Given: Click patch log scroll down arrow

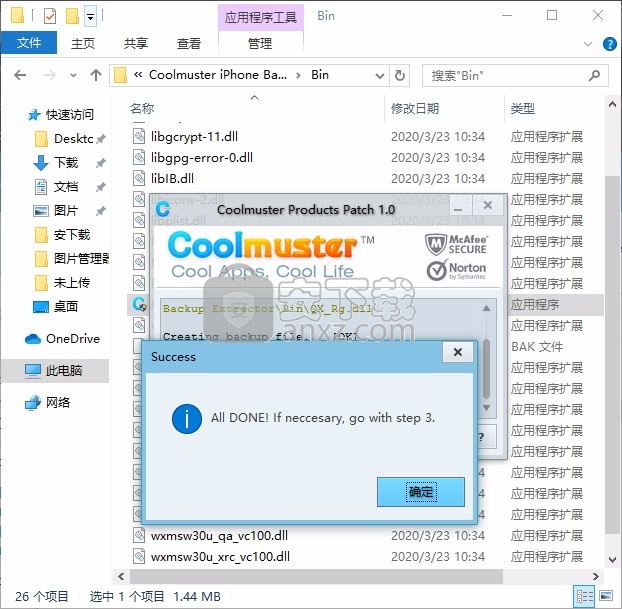Looking at the screenshot, I should pyautogui.click(x=487, y=407).
